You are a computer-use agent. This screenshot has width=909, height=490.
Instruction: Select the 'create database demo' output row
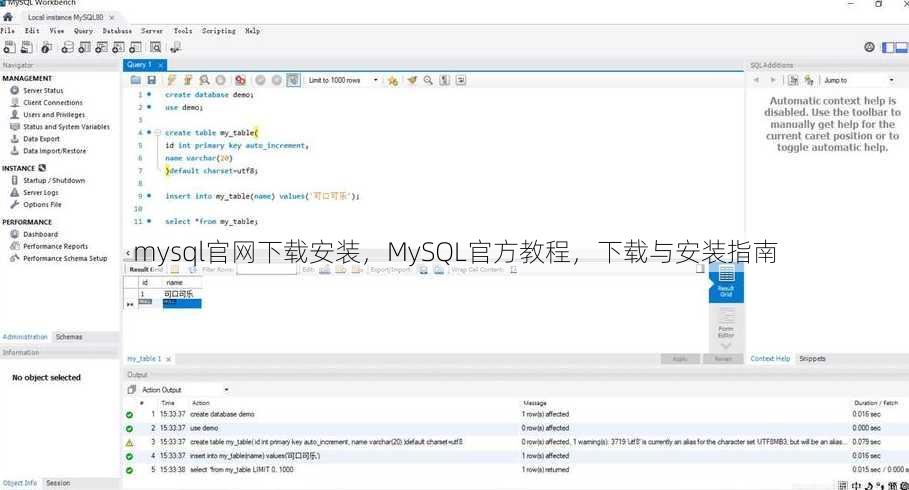click(516, 414)
